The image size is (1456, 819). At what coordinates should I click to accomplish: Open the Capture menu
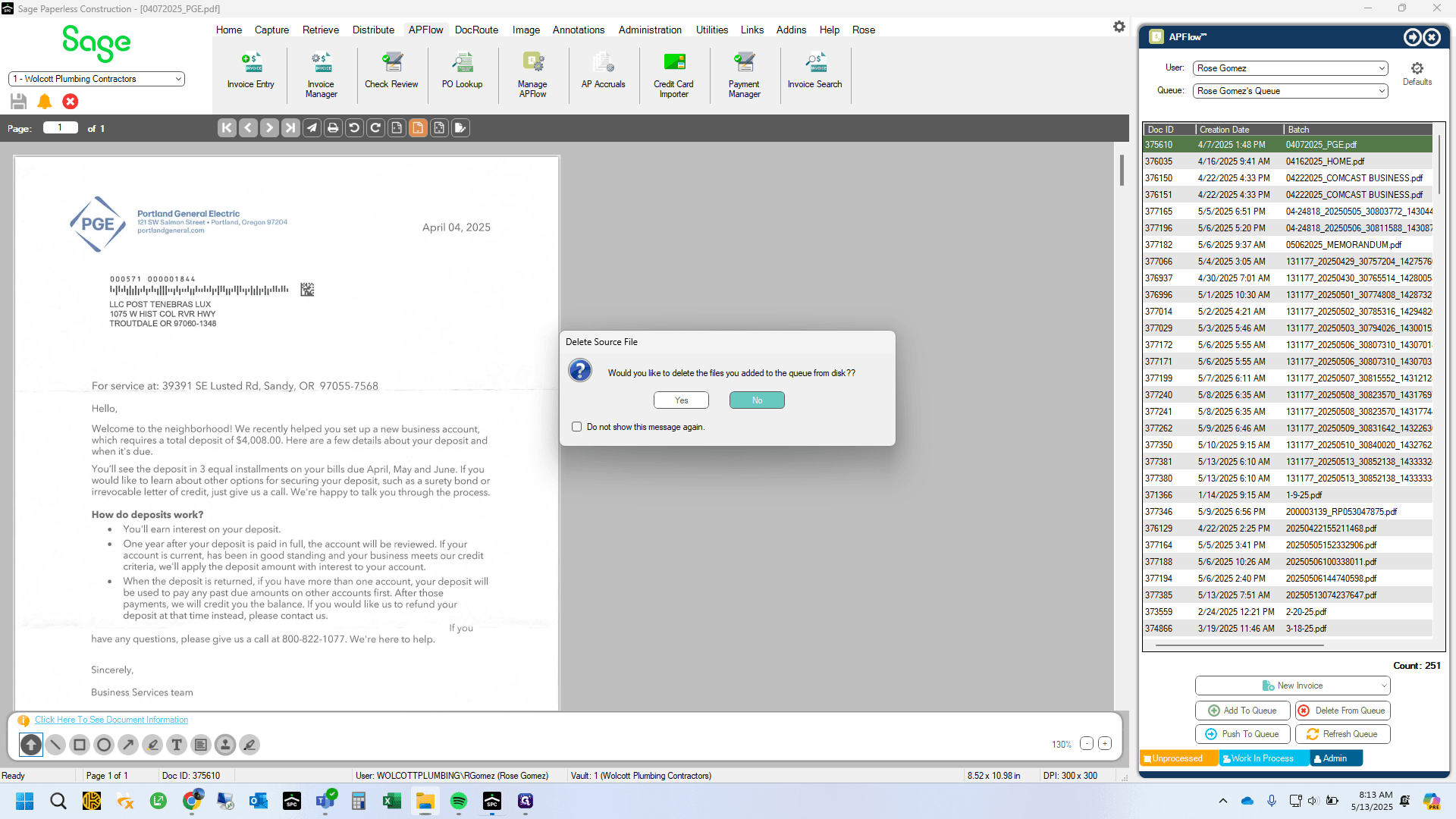tap(271, 30)
